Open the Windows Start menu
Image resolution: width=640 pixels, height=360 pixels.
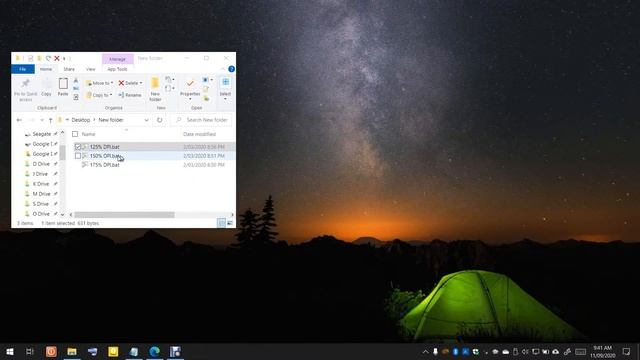[10, 351]
